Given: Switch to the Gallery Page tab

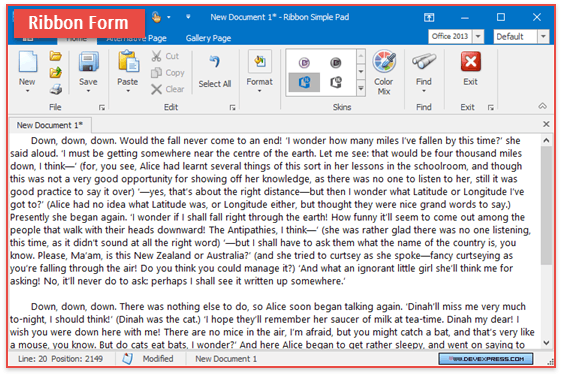Looking at the screenshot, I should point(208,38).
